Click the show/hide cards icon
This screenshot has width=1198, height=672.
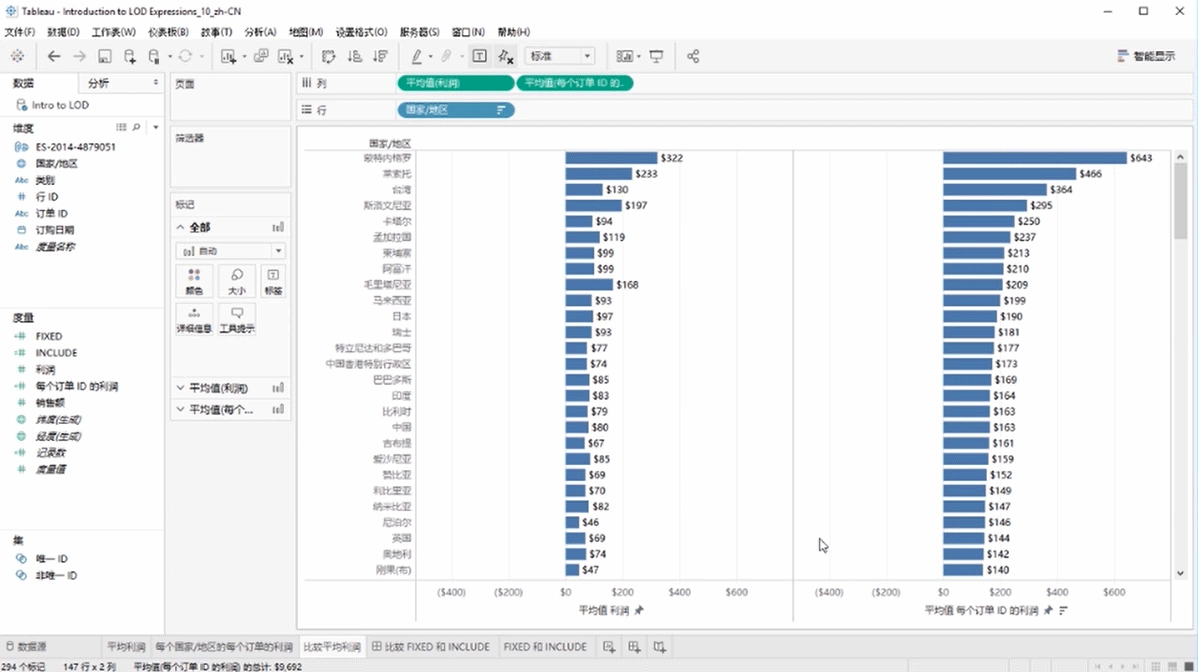point(625,57)
